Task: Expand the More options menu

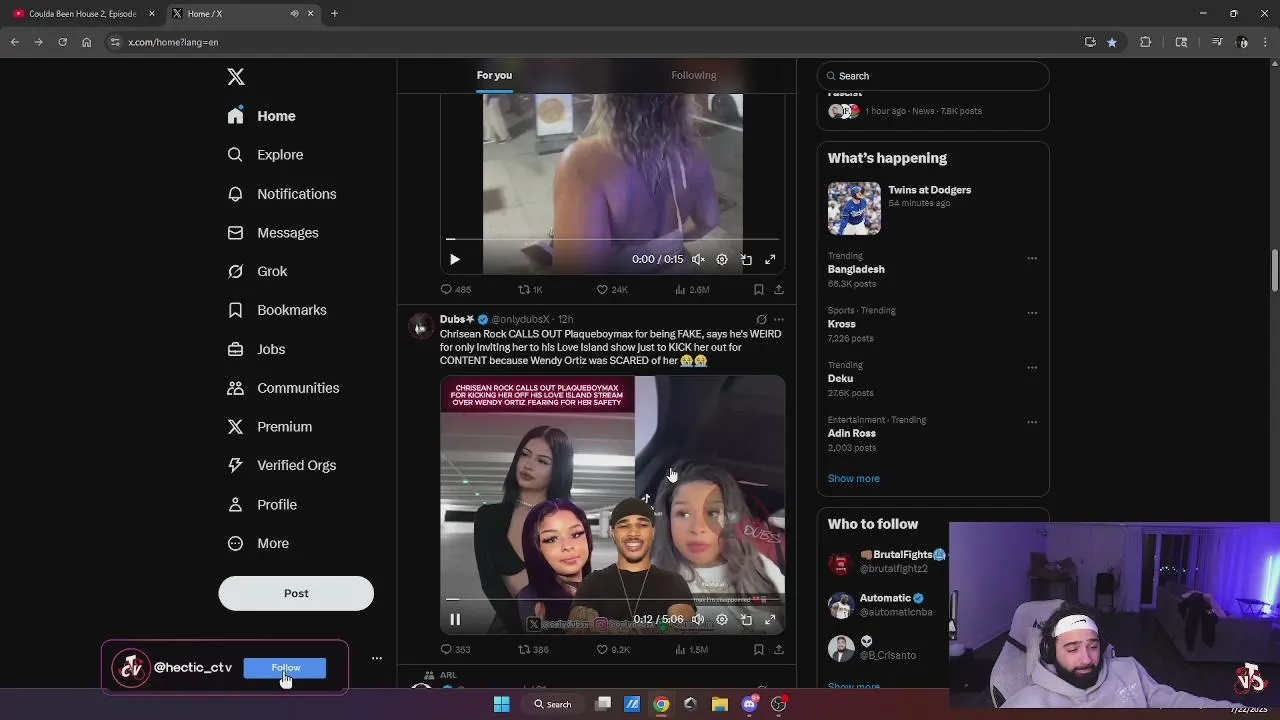Action: [x=258, y=544]
